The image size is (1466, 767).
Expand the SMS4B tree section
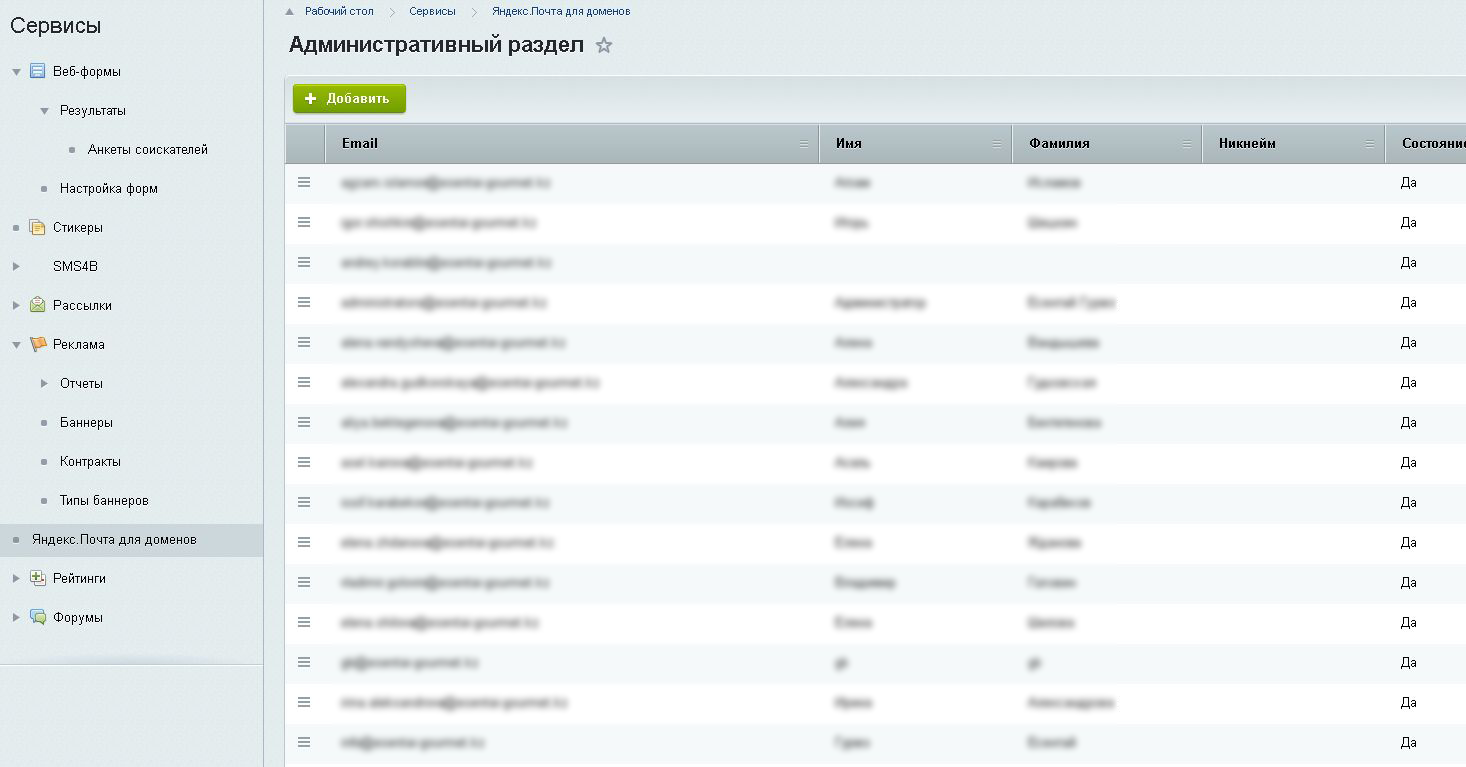click(16, 267)
